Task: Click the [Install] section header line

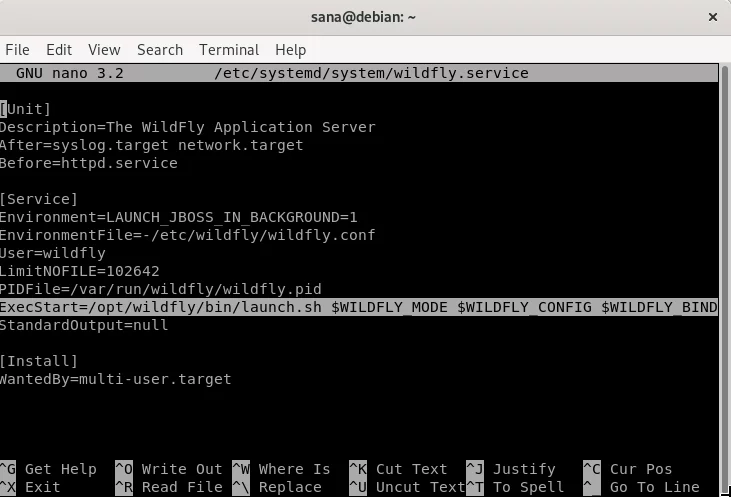Action: coord(39,361)
